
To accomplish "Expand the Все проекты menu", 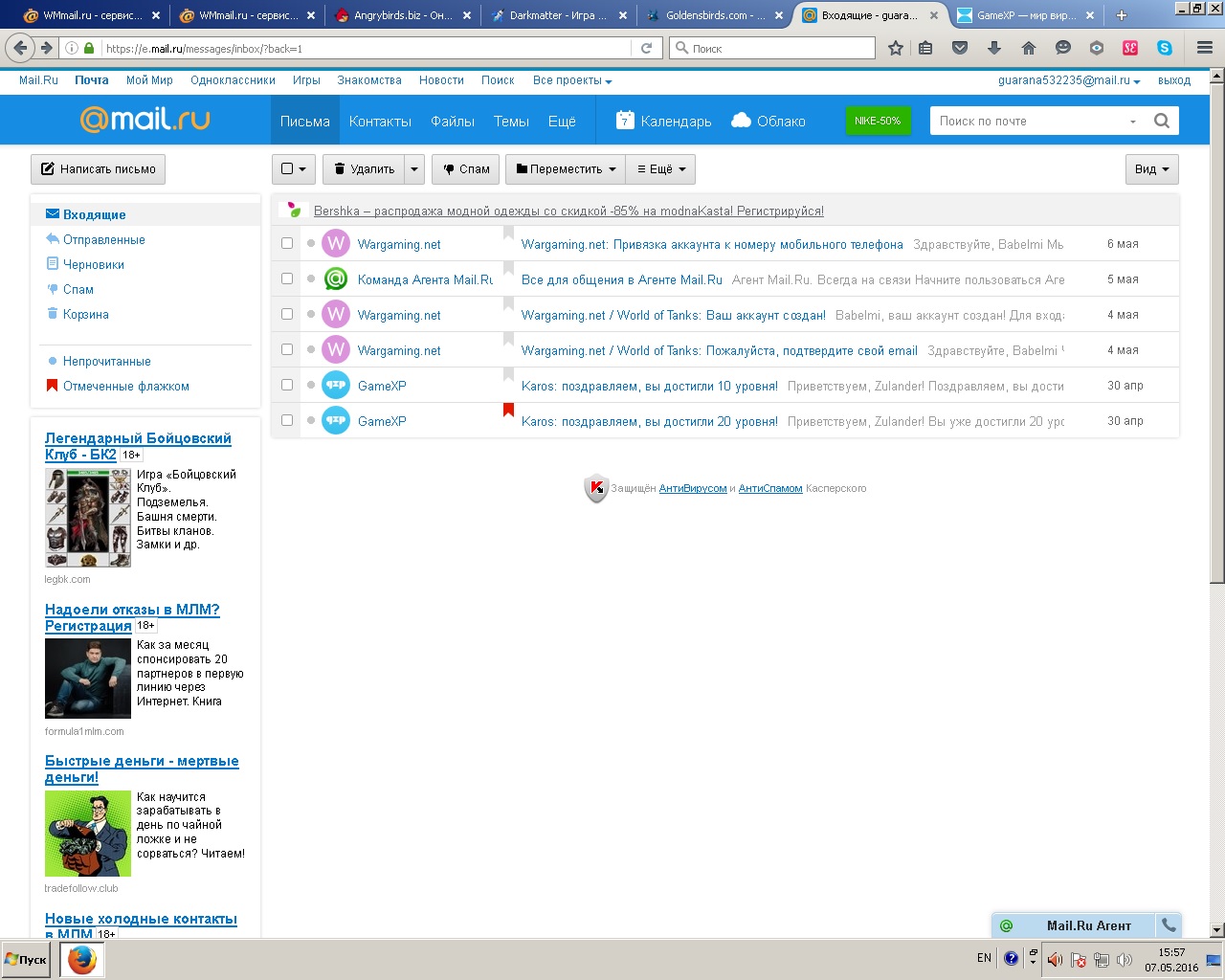I will [572, 80].
